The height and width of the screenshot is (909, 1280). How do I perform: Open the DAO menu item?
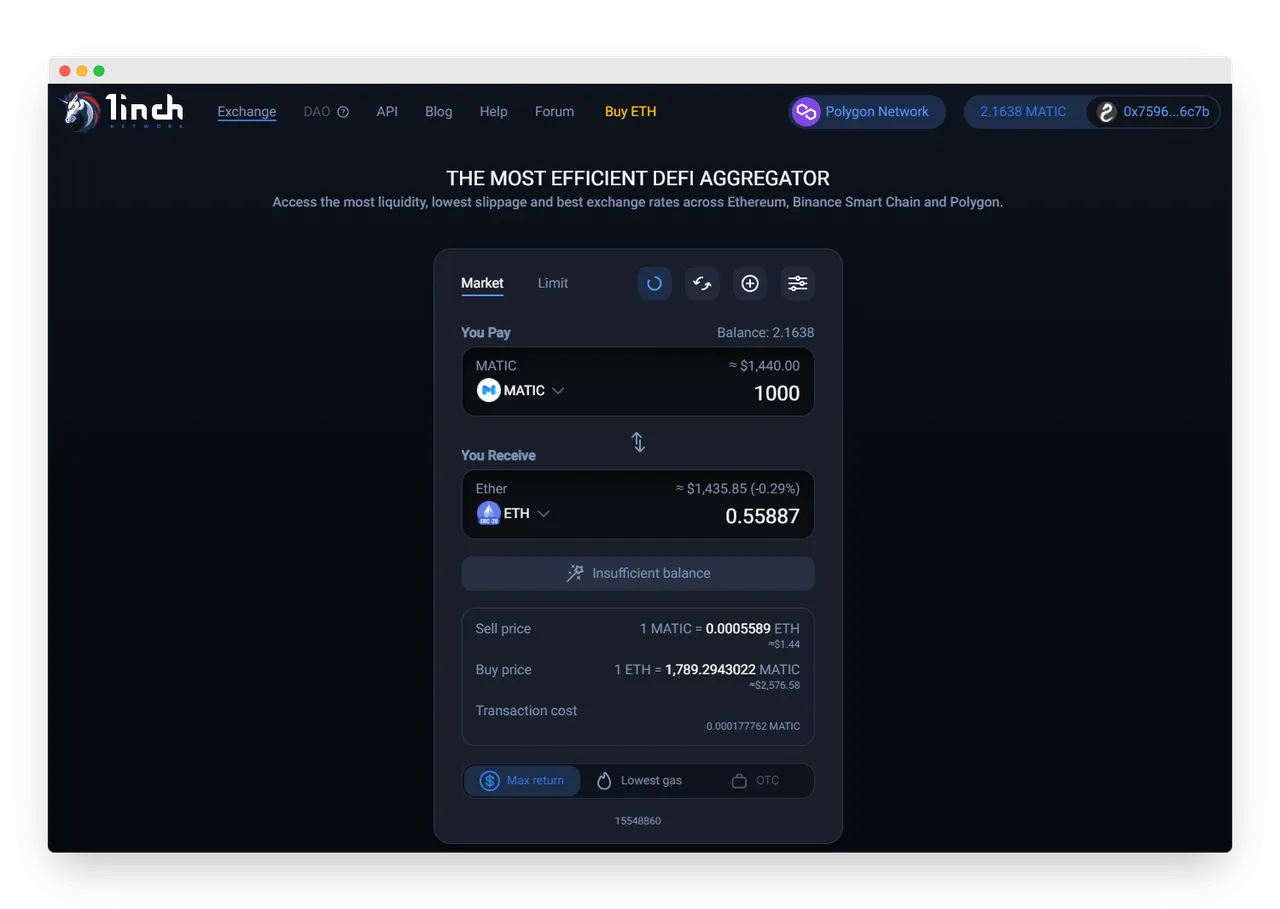click(317, 112)
